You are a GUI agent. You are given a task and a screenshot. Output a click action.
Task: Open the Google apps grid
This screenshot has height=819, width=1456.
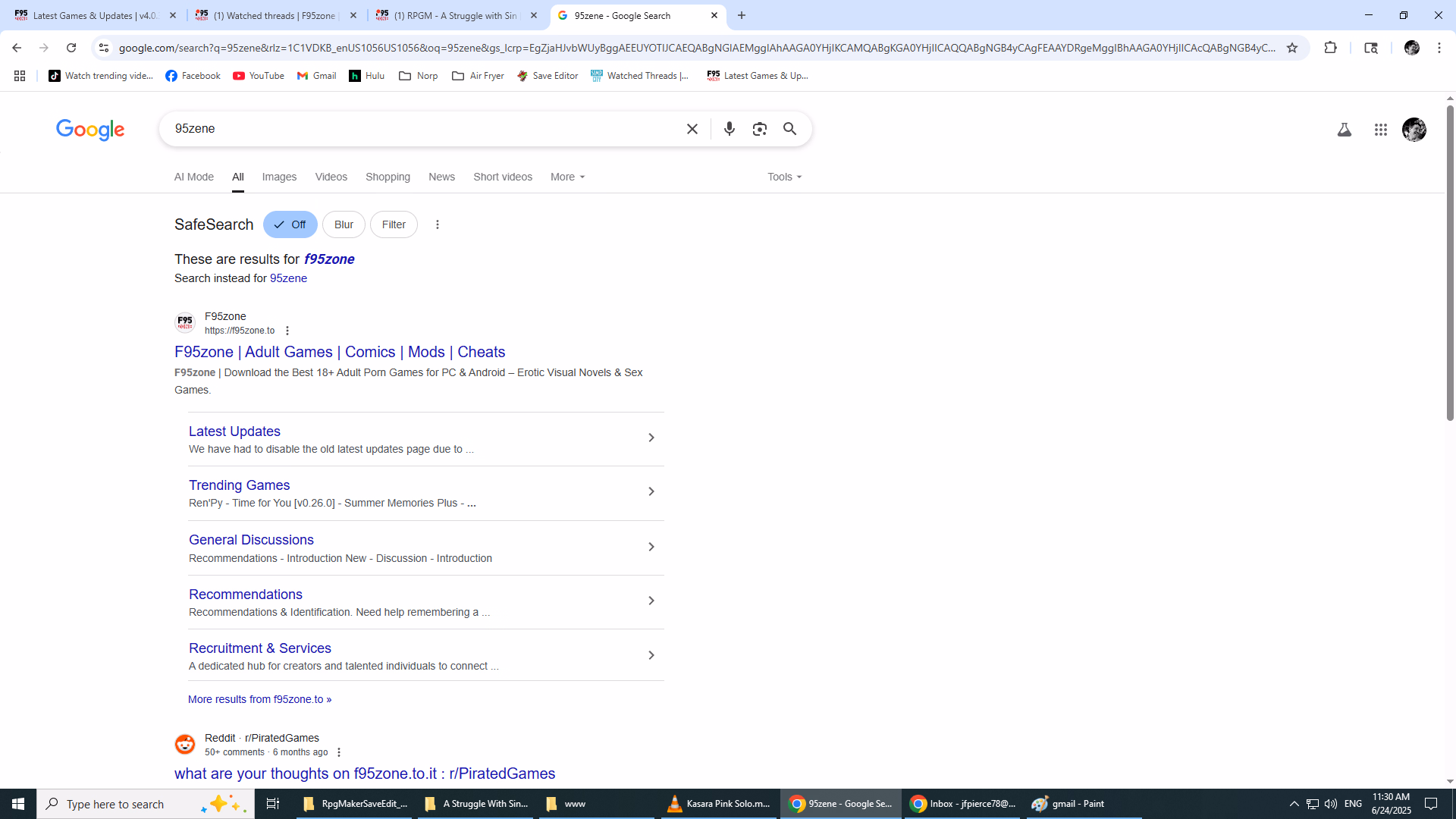click(x=1380, y=130)
